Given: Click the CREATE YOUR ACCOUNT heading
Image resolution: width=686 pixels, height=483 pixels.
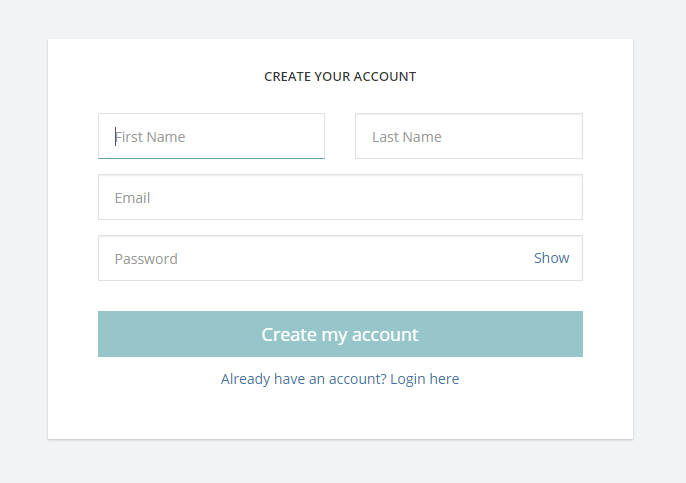Looking at the screenshot, I should coord(340,76).
